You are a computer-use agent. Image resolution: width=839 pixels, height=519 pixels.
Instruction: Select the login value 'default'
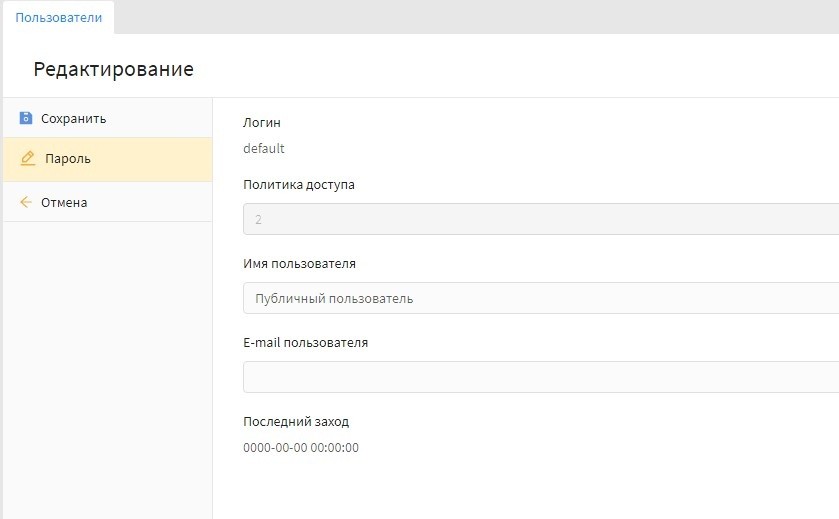click(264, 149)
